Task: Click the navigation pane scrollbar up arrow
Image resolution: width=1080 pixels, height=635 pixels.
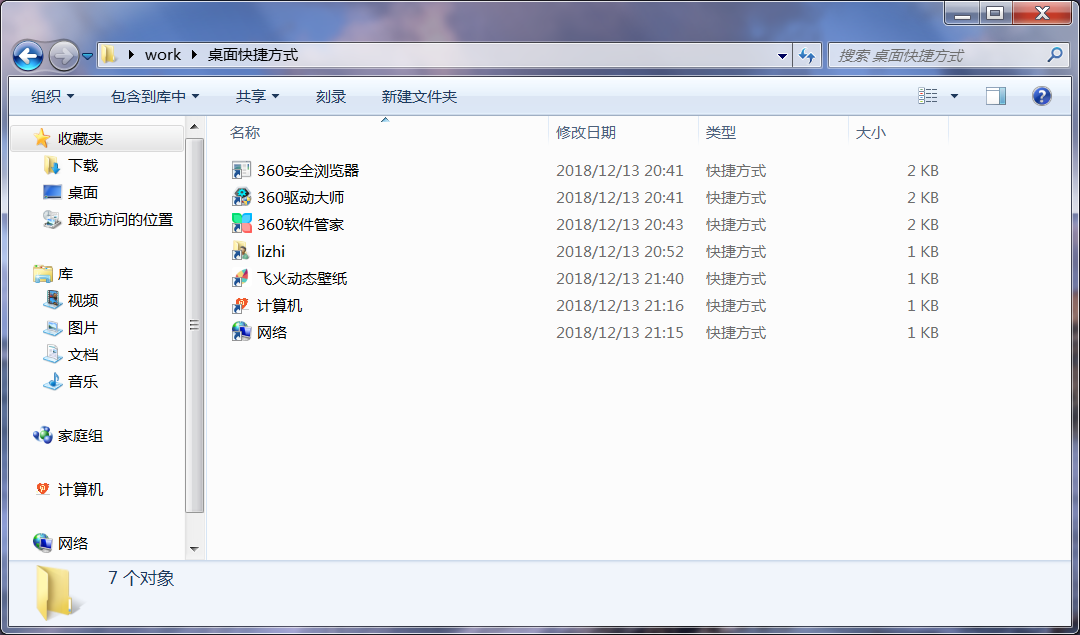Action: point(194,127)
